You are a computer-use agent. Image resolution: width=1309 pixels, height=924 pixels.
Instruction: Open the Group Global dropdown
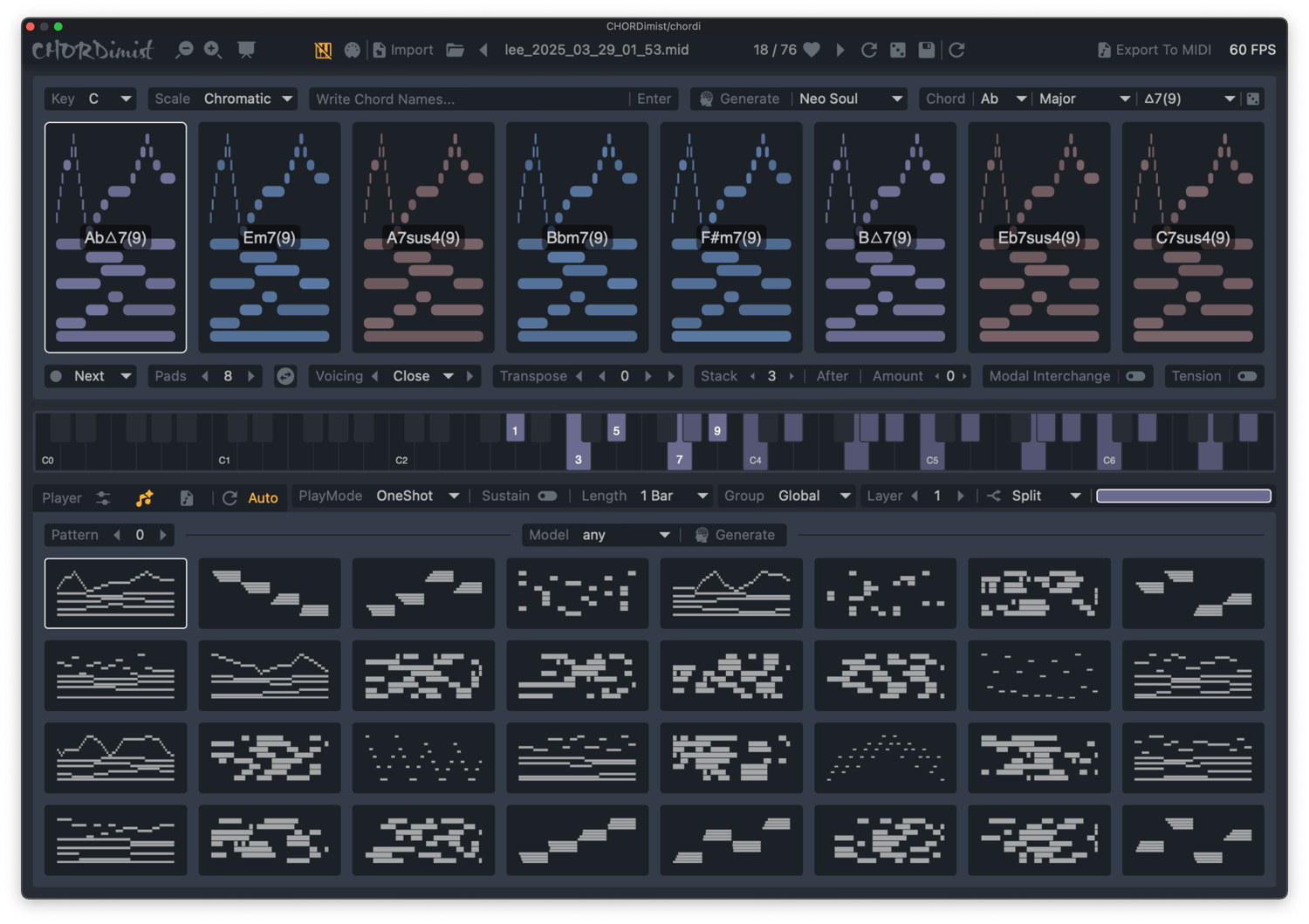pos(813,496)
